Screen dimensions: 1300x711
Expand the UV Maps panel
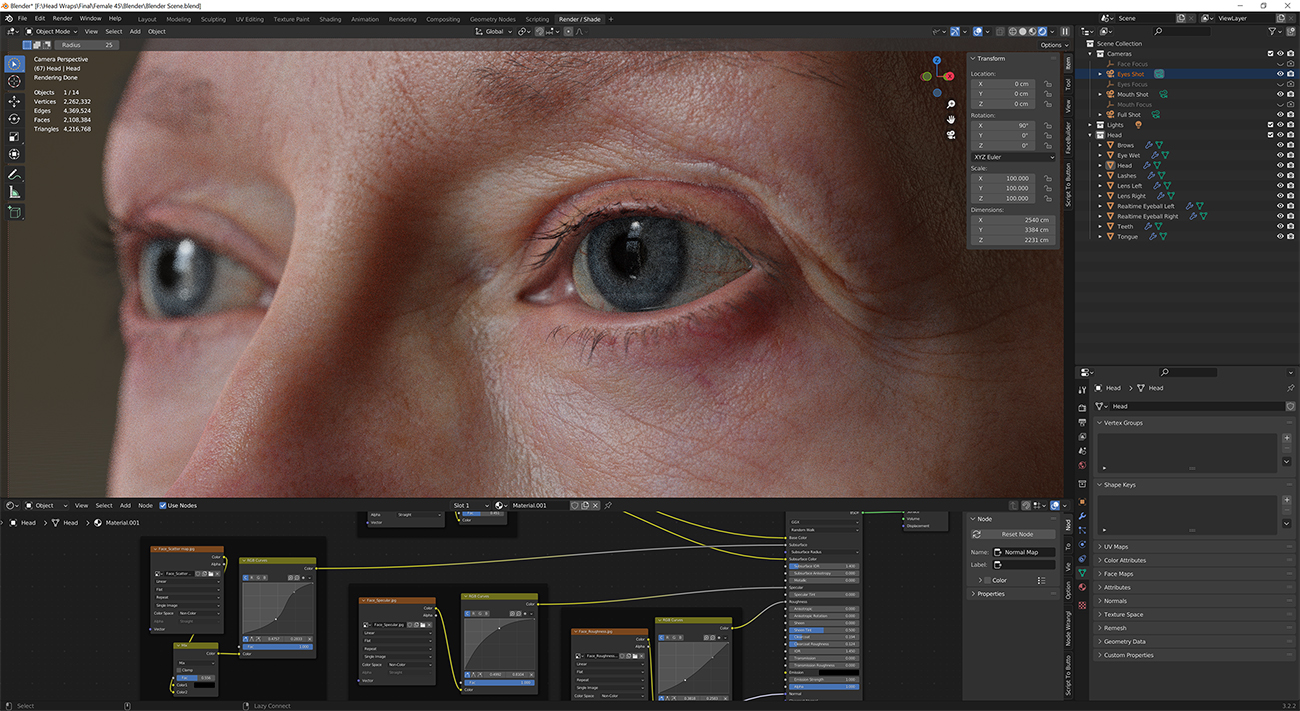point(1115,547)
